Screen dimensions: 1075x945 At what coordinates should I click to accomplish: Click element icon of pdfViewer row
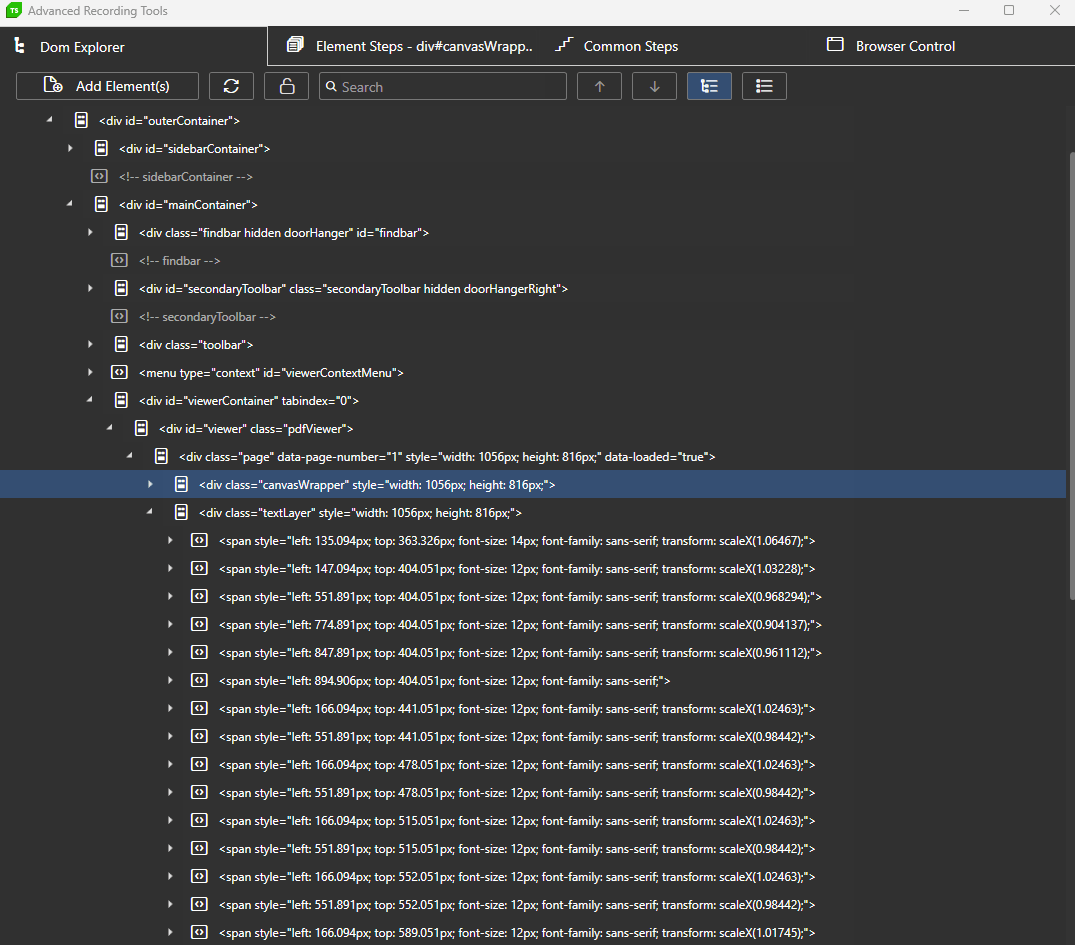click(x=141, y=429)
